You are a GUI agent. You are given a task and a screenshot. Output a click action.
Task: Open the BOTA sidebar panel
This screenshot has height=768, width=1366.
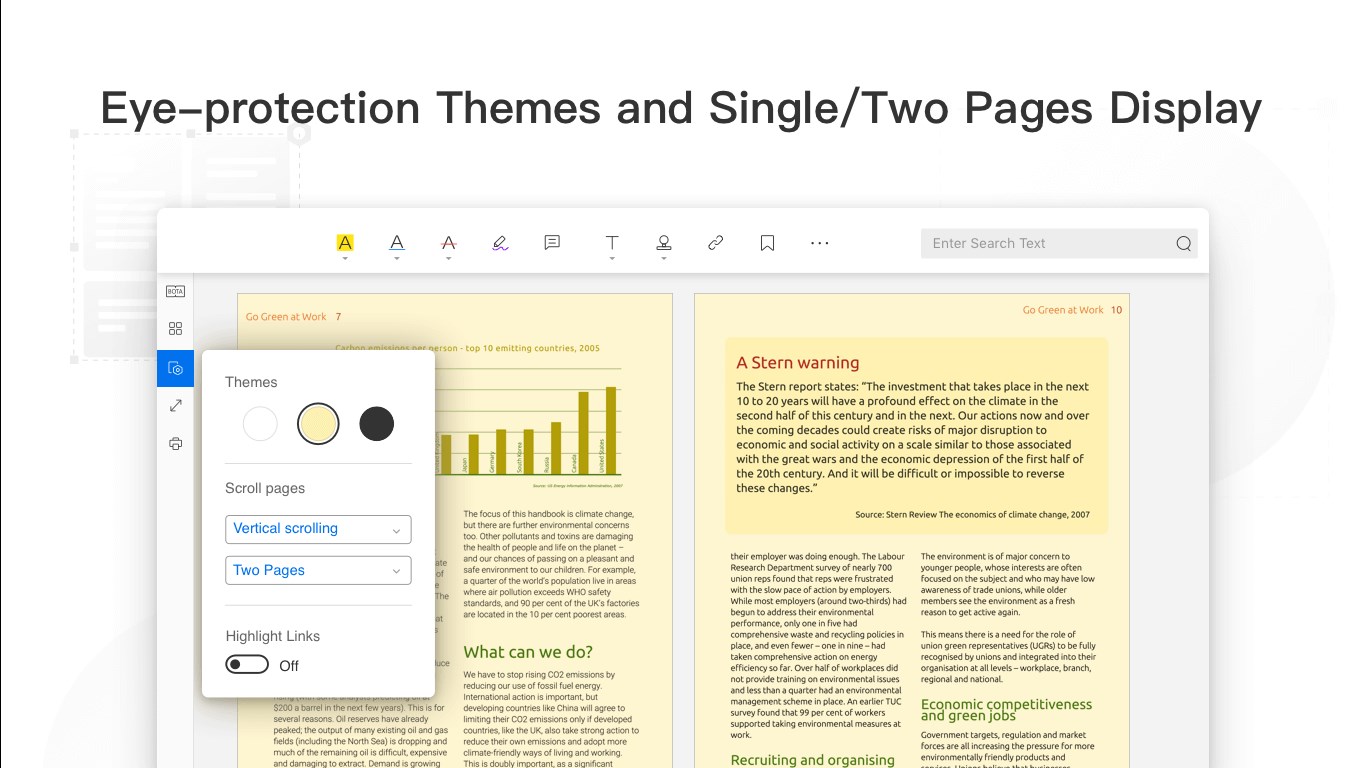(176, 291)
